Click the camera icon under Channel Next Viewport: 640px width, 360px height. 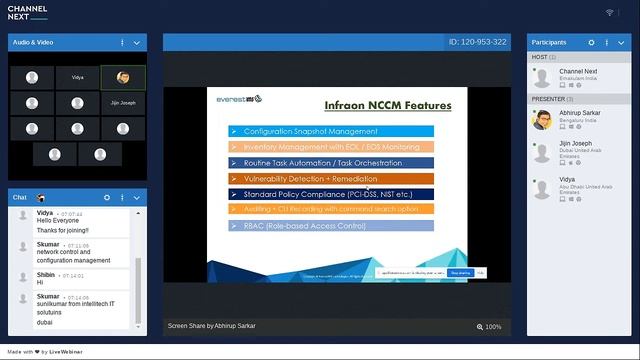click(x=571, y=85)
